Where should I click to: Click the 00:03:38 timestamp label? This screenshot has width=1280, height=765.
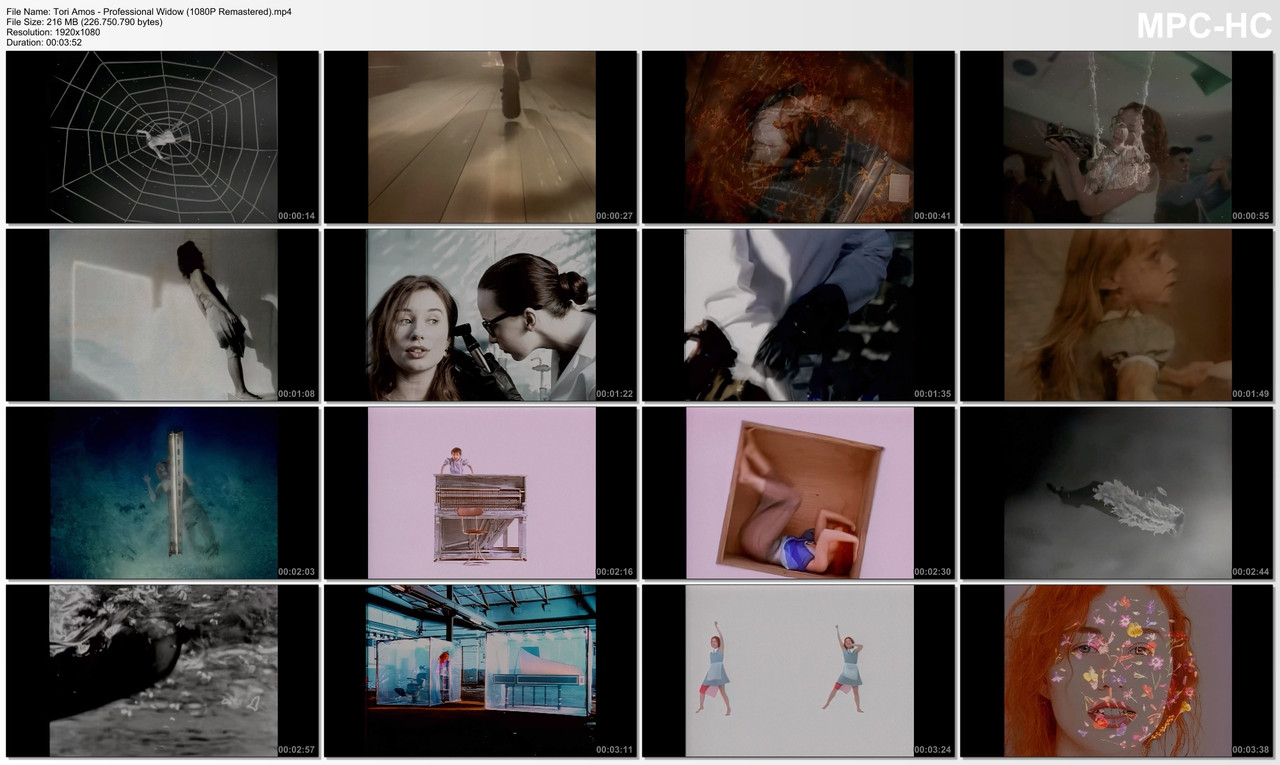[1251, 750]
